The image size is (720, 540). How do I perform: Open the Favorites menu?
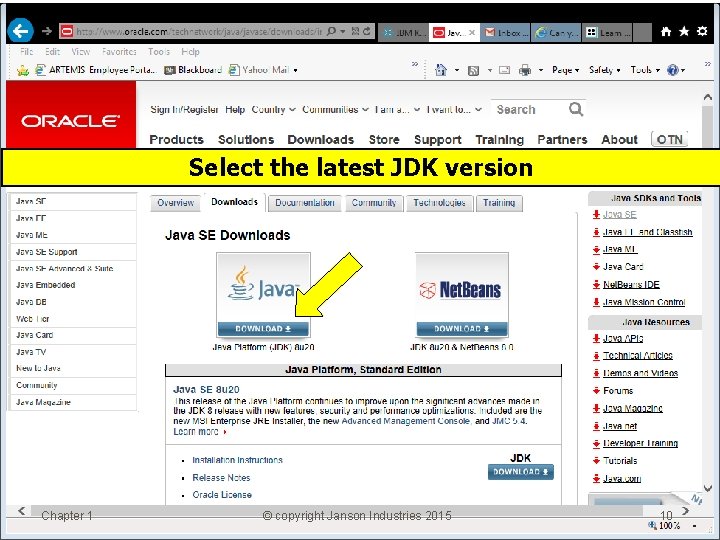[119, 51]
